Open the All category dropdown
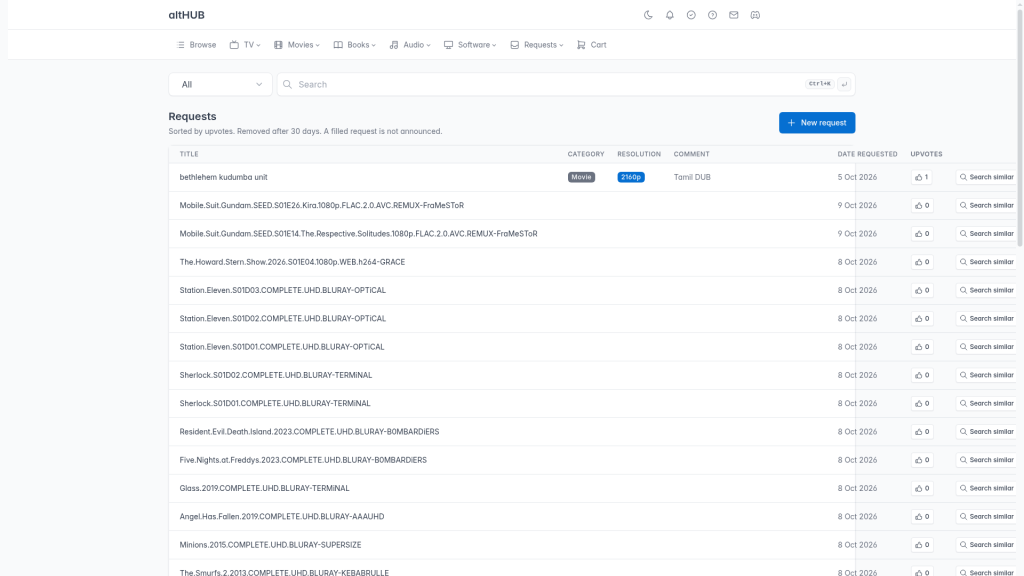 click(220, 84)
